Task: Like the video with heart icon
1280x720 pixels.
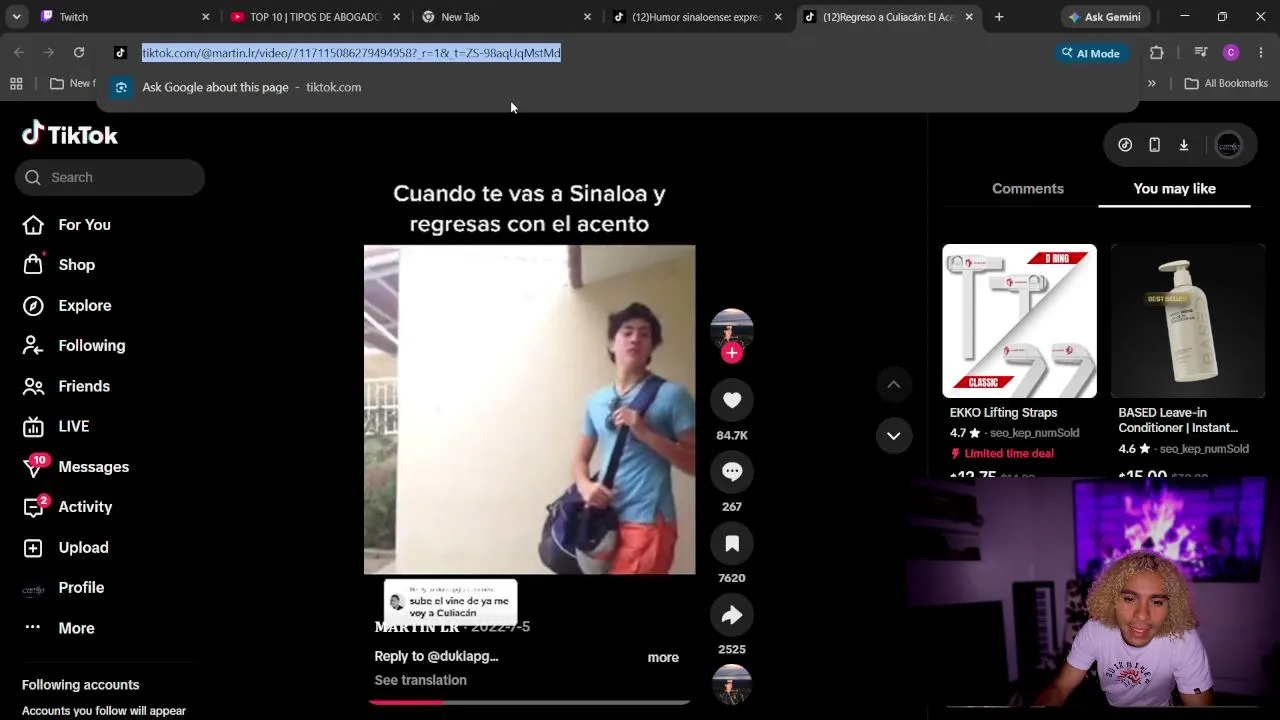Action: 732,400
